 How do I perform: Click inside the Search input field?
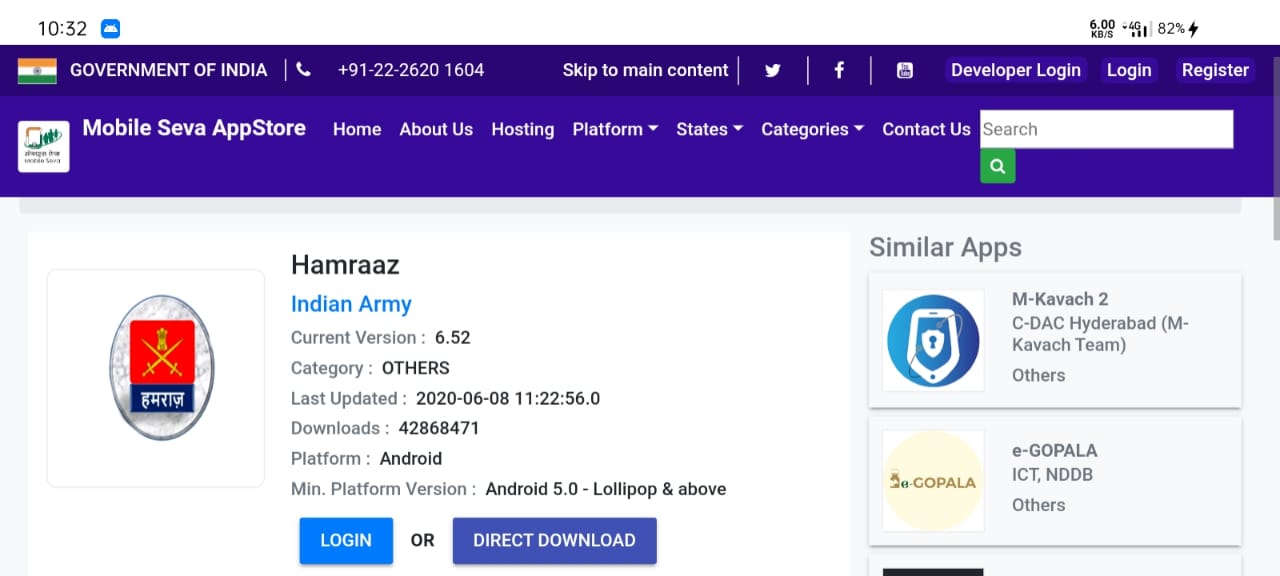tap(1105, 129)
